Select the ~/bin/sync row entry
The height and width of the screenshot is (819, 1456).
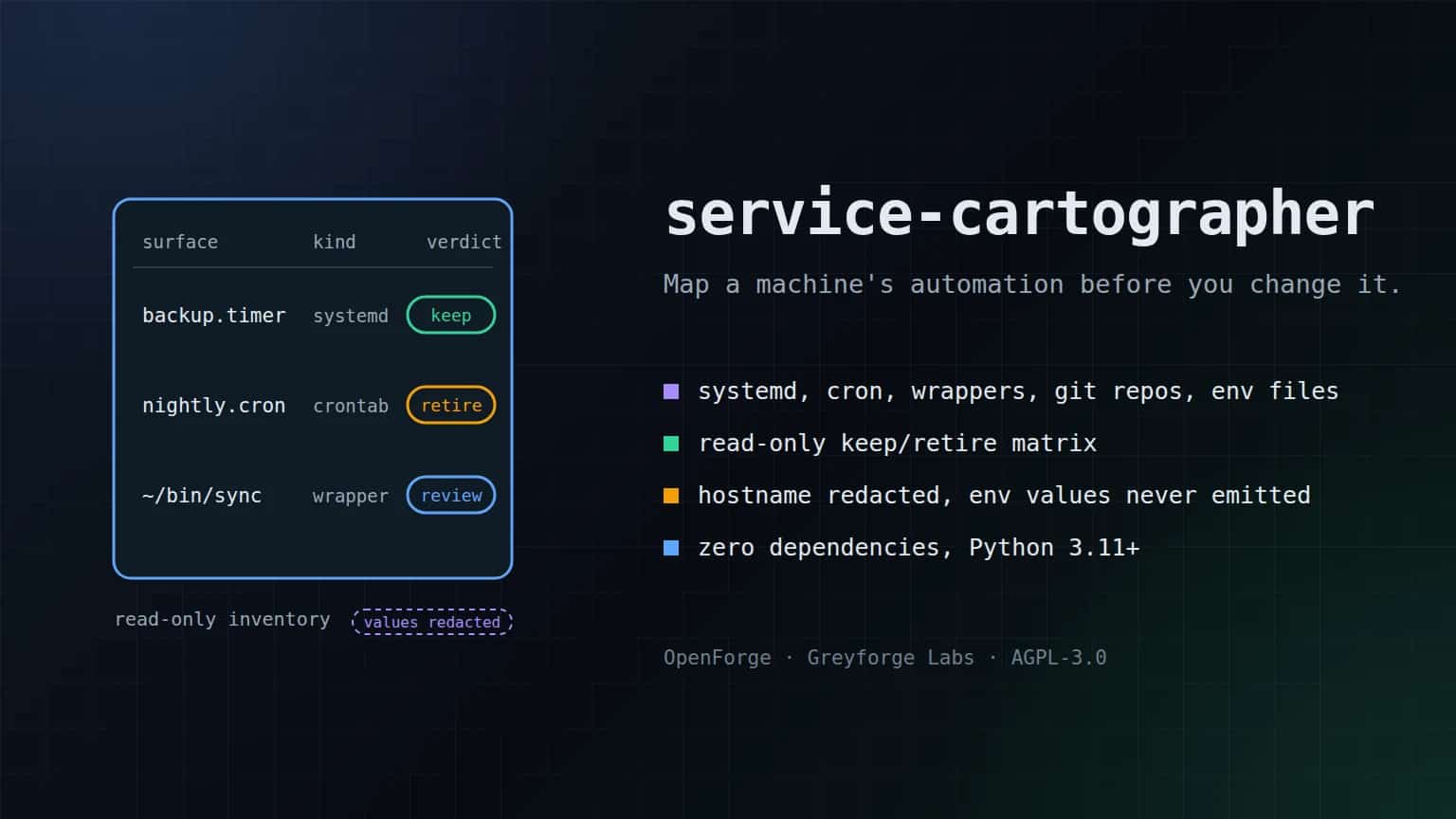pyautogui.click(x=202, y=496)
